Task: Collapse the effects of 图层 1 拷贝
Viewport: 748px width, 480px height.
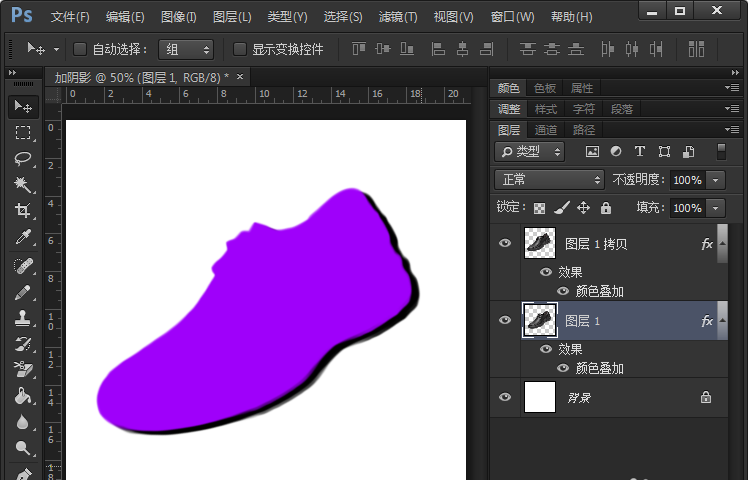Action: [x=722, y=243]
